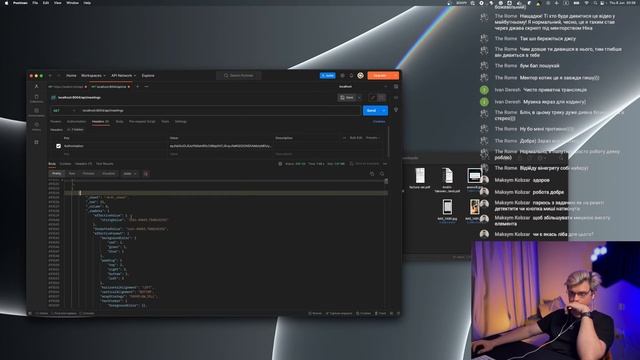The image size is (640, 360).
Task: Click the blue Send button
Action: [371, 110]
